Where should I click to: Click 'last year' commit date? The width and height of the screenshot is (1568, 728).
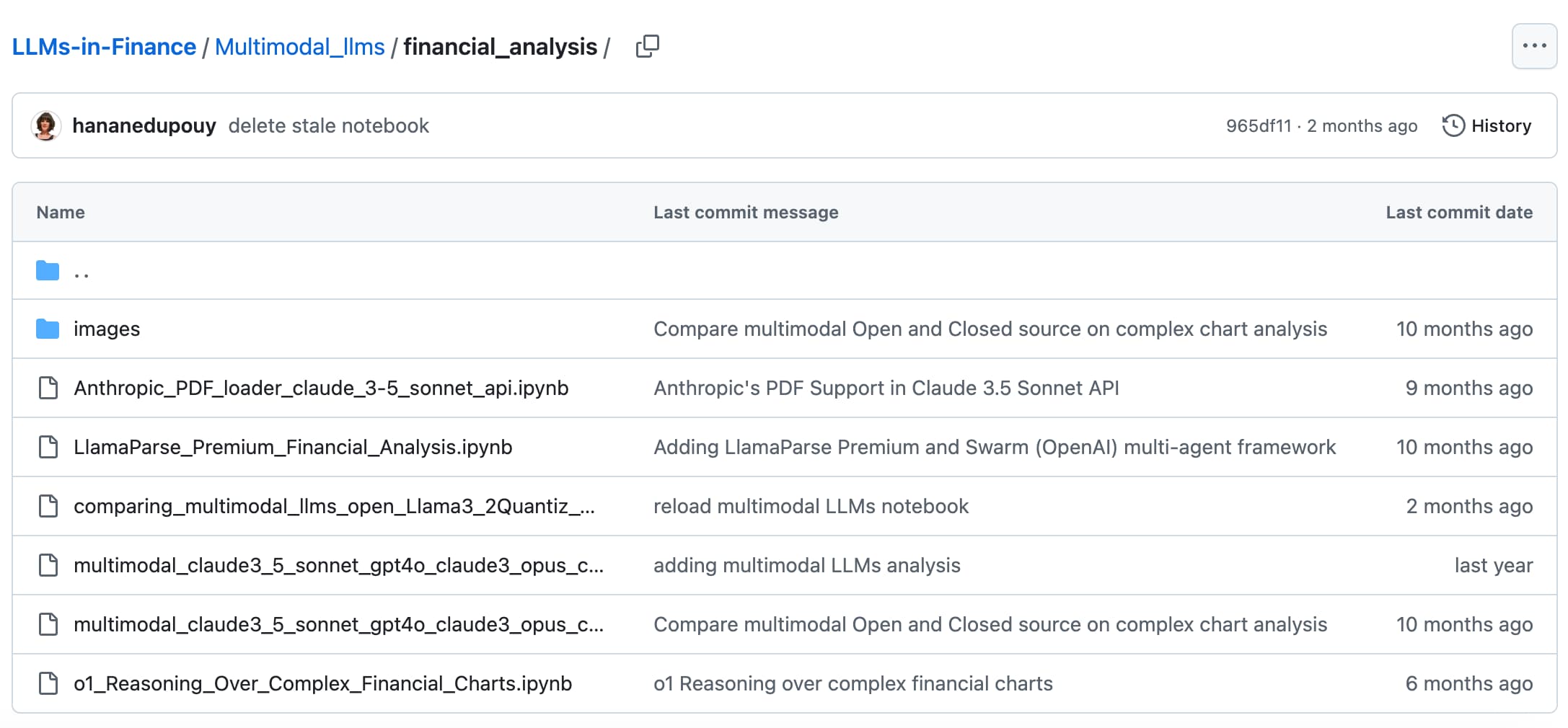click(1494, 565)
